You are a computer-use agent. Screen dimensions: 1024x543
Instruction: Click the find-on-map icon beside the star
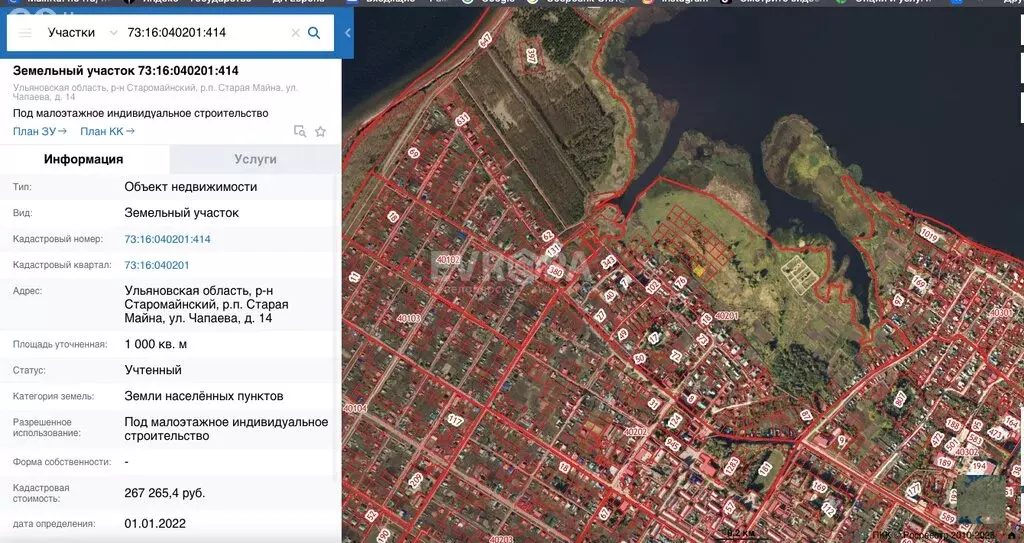point(300,131)
